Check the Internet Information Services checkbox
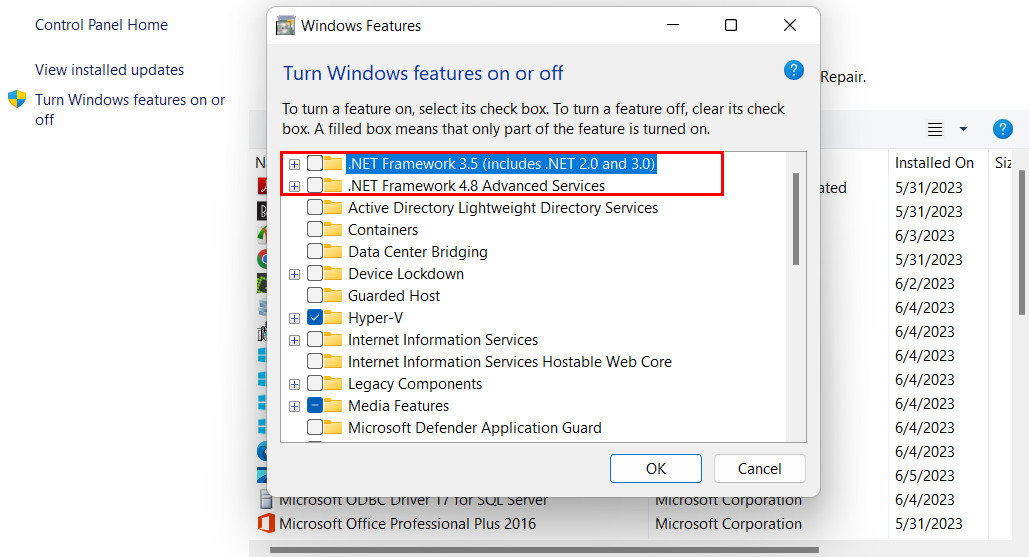1029x557 pixels. [315, 339]
